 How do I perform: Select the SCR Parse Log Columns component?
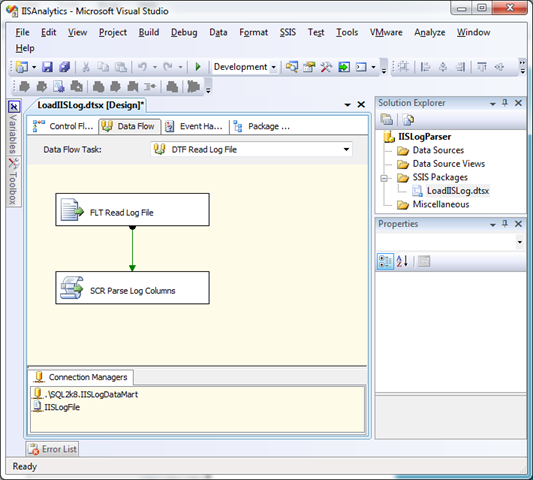click(133, 288)
